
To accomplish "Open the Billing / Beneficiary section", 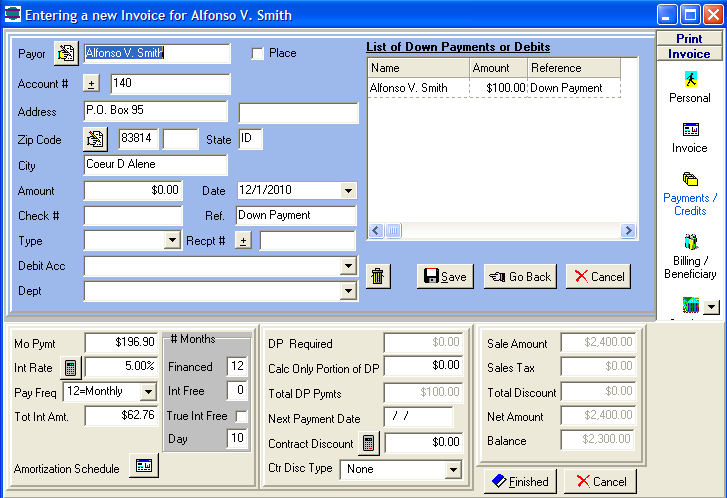I will [689, 257].
